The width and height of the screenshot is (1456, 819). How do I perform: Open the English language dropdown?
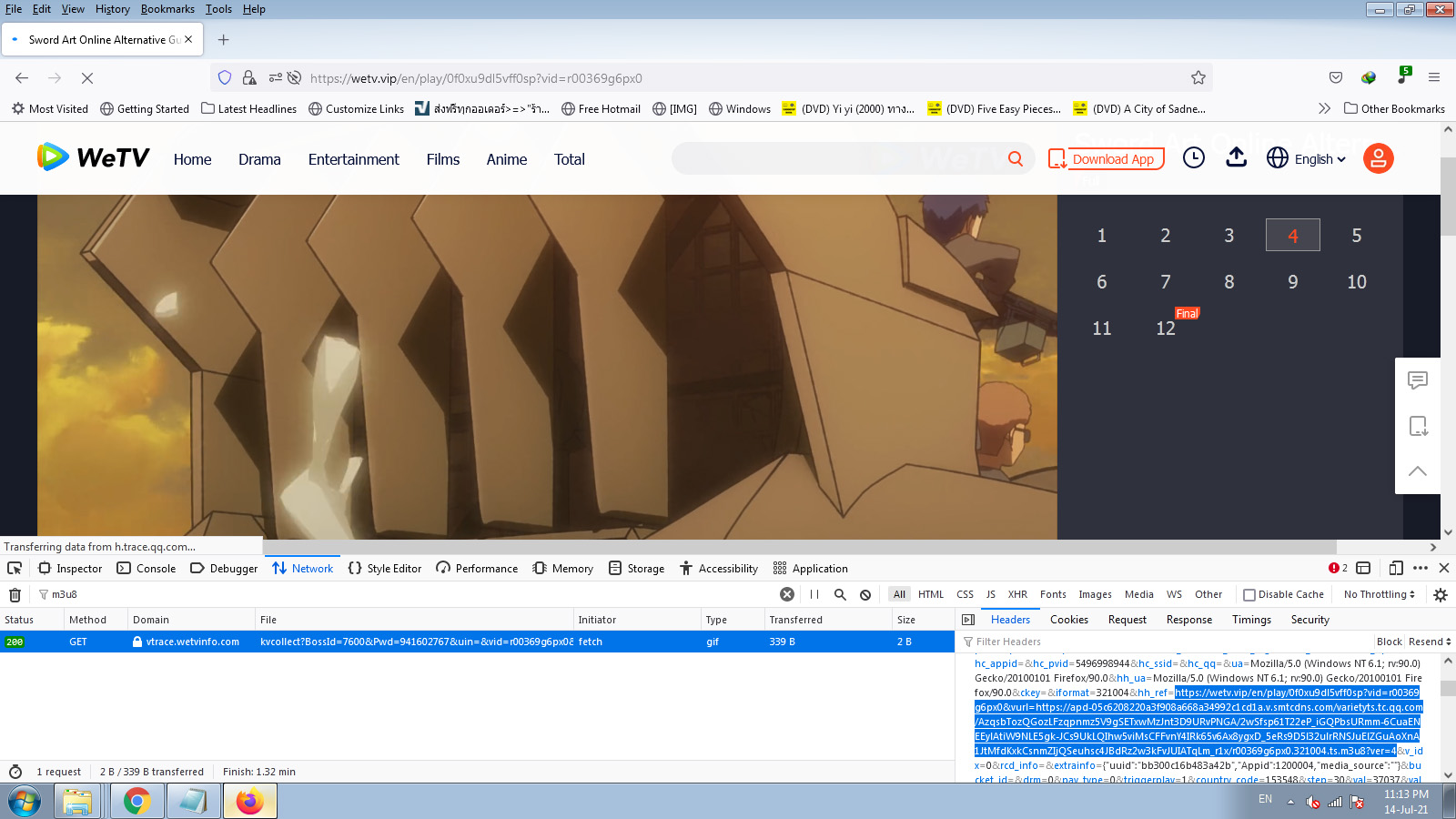point(1307,158)
